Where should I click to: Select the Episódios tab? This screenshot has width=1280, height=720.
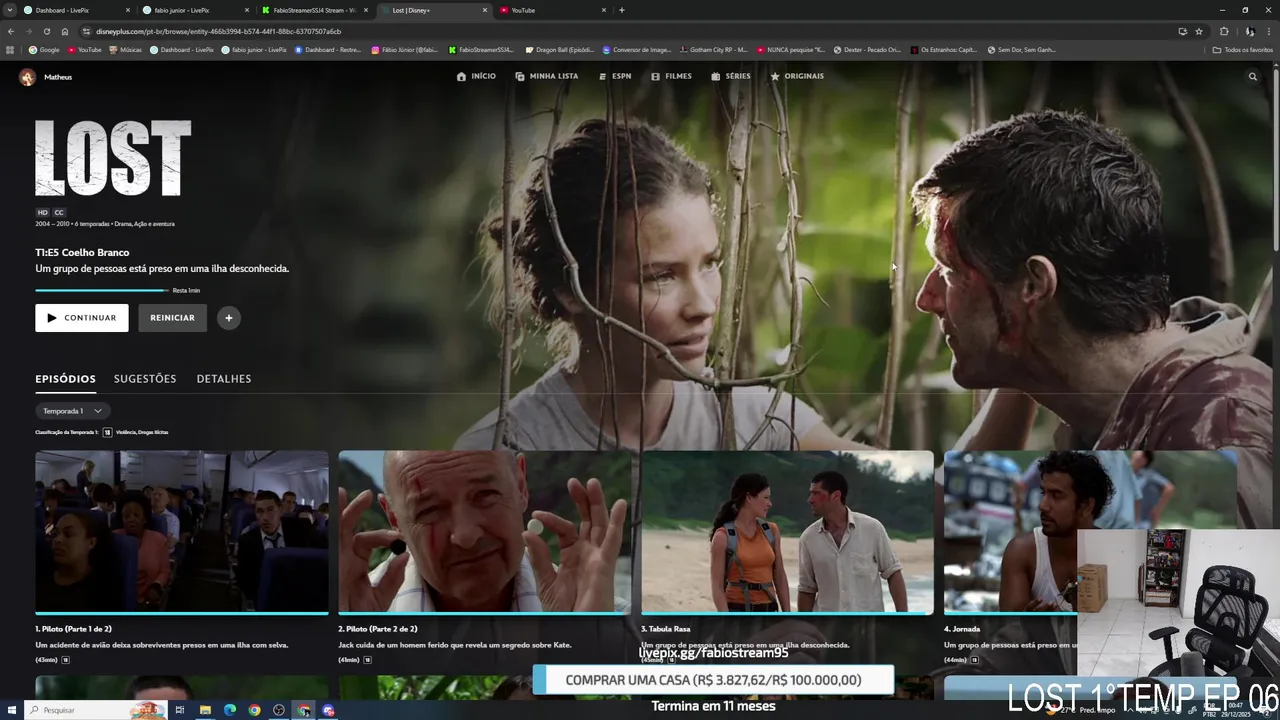coord(65,379)
